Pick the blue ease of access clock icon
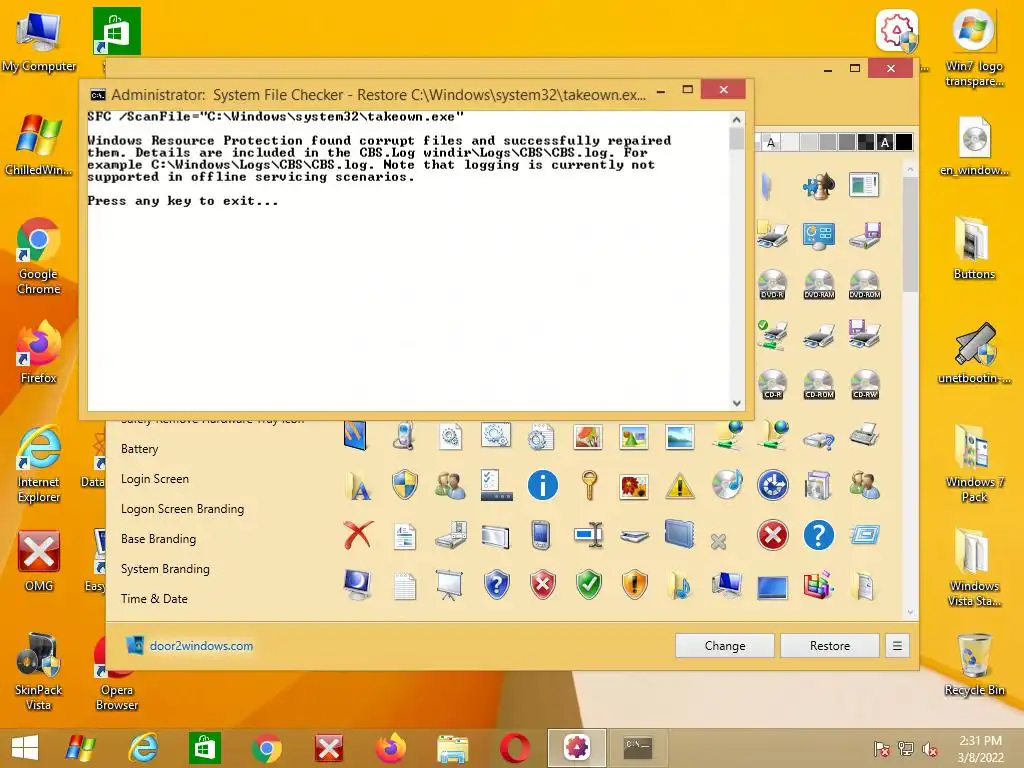Screen dimensions: 1024x768 [x=773, y=485]
